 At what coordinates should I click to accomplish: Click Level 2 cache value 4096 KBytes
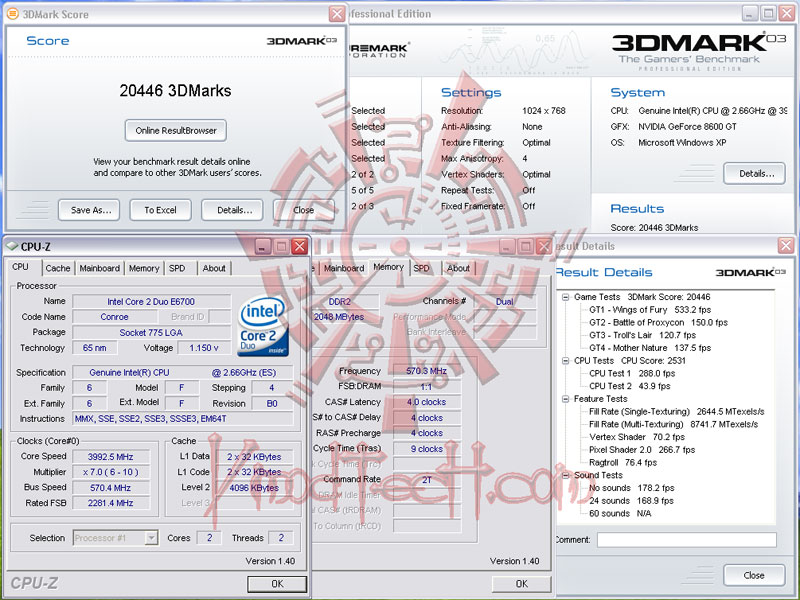click(x=254, y=488)
